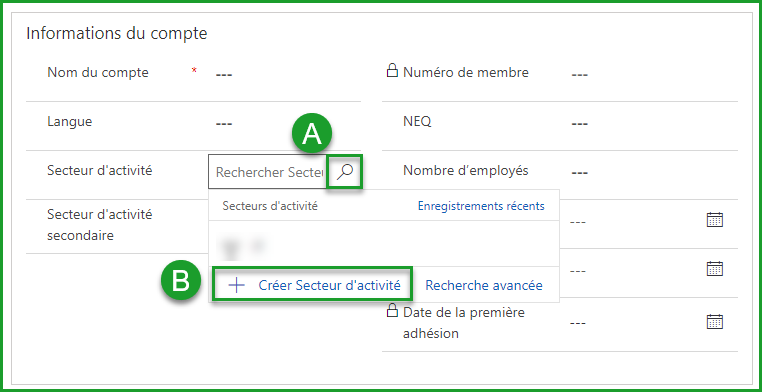This screenshot has height=392, width=762.
Task: Click the lock icon beside Numéro de membre
Action: click(x=392, y=71)
